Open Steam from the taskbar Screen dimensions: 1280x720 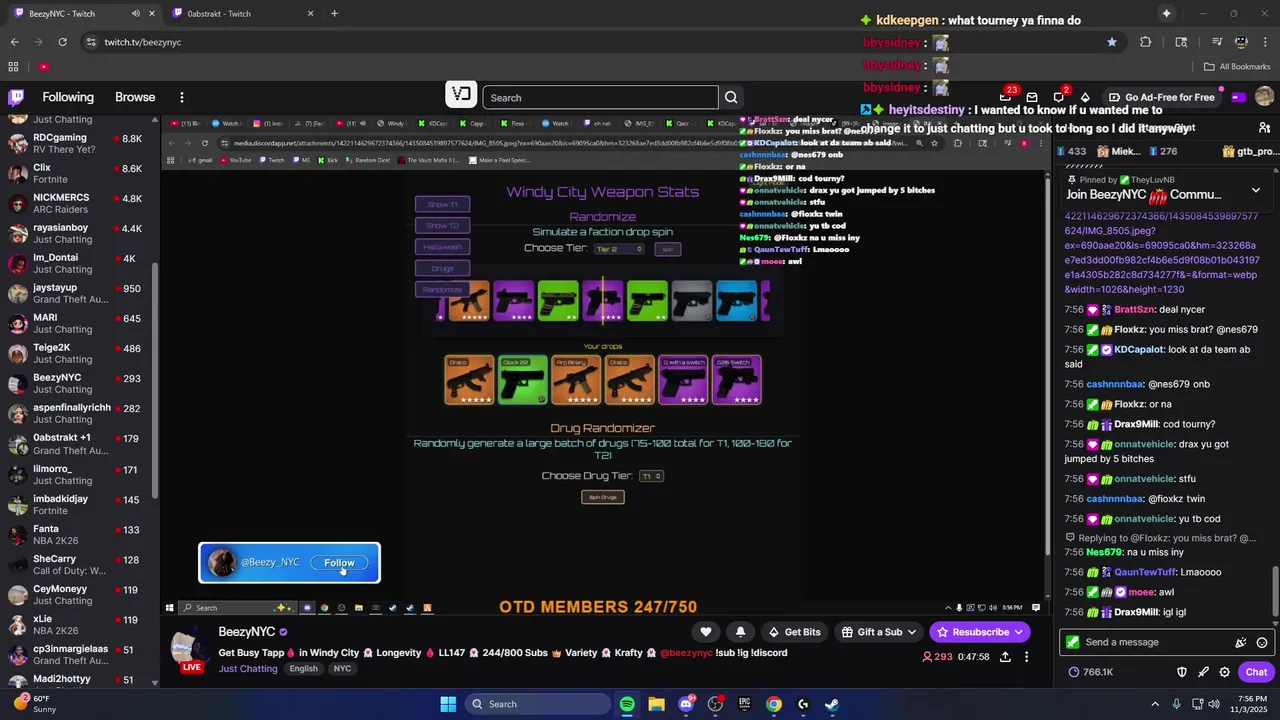[832, 704]
